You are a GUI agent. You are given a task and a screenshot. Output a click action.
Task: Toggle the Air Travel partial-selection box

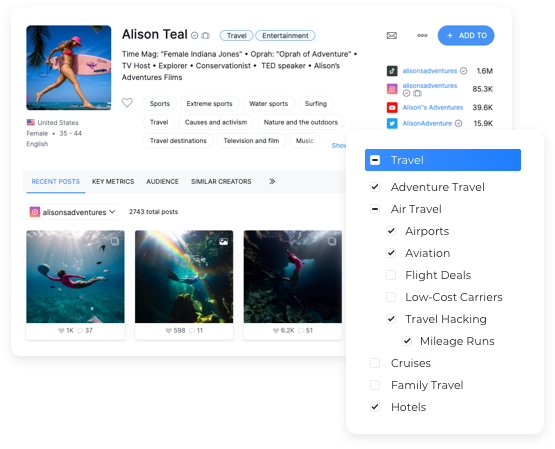point(375,209)
